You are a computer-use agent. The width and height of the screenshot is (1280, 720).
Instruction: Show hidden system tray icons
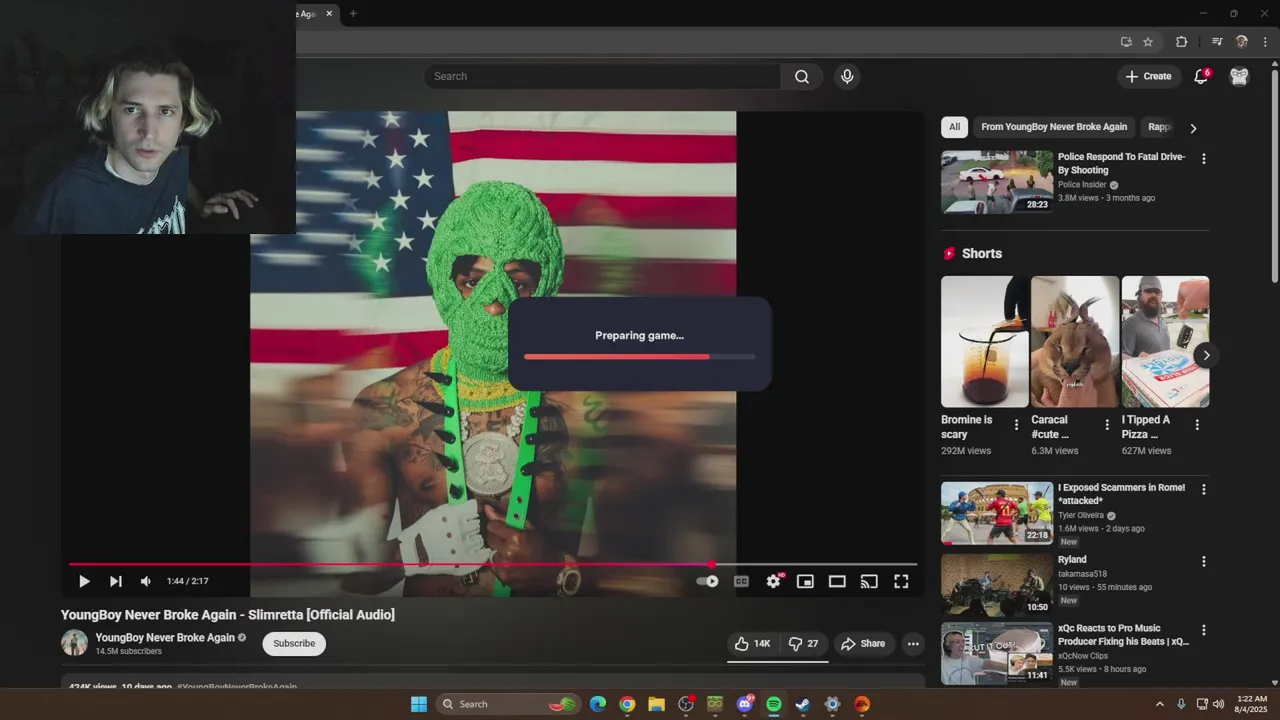(1160, 704)
